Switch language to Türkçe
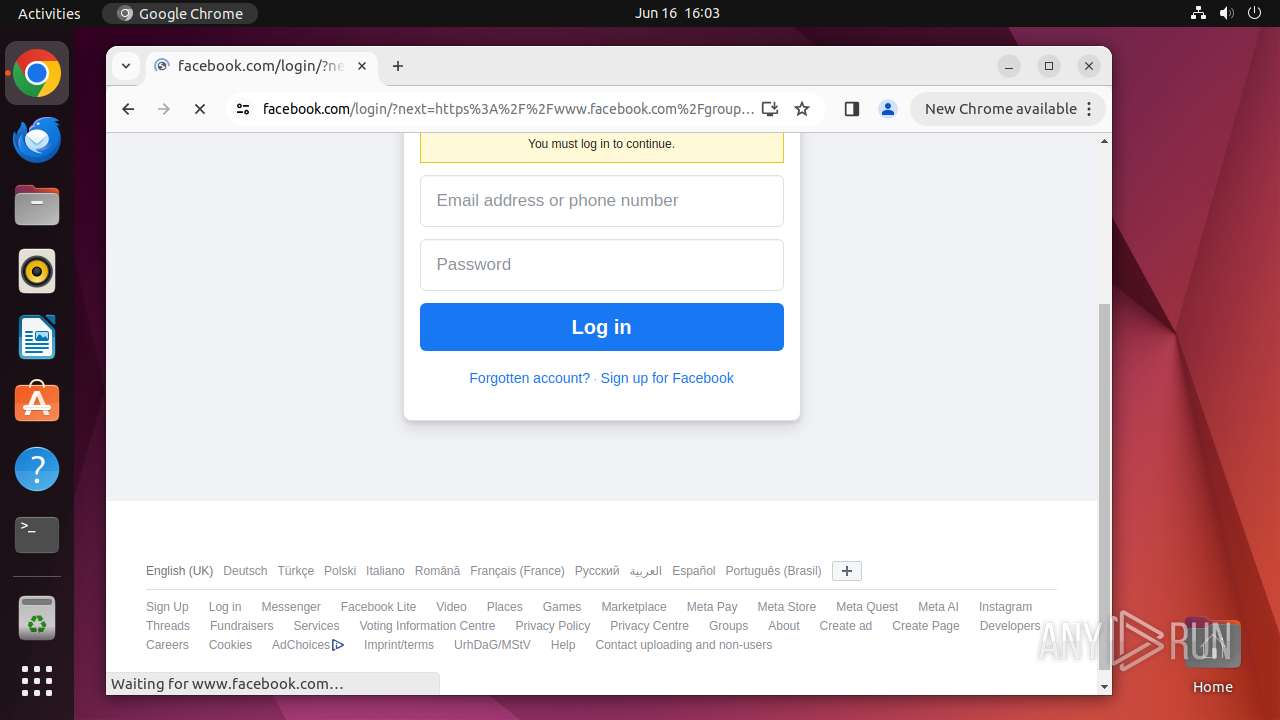 click(x=296, y=571)
